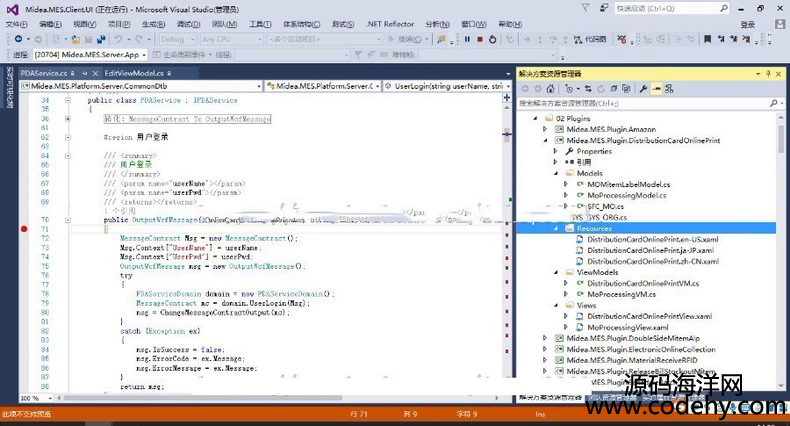The width and height of the screenshot is (790, 426).
Task: Collapse the ViewModels folder node
Action: [x=556, y=272]
